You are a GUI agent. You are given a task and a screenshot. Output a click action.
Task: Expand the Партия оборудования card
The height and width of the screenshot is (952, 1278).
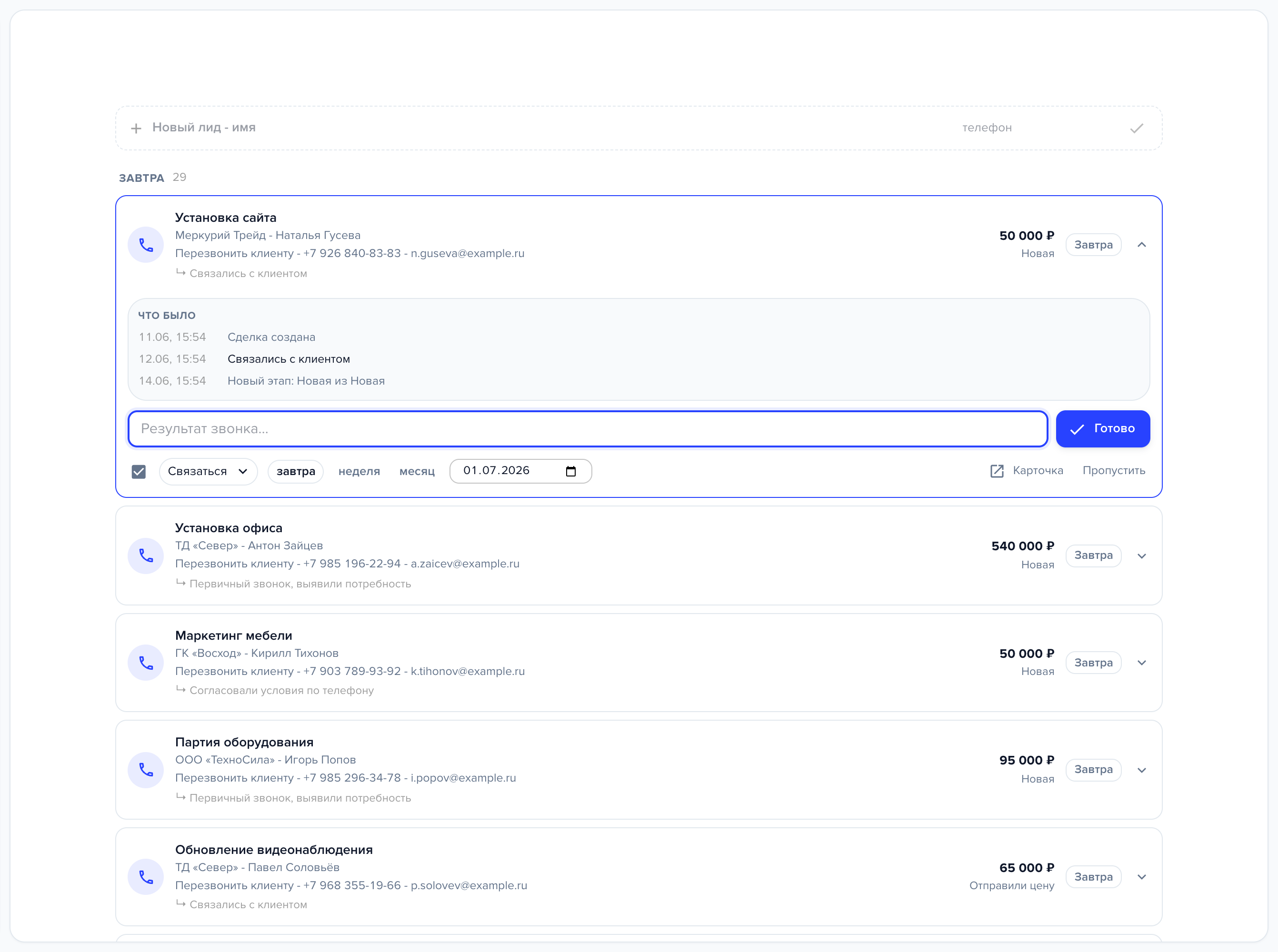point(1141,770)
